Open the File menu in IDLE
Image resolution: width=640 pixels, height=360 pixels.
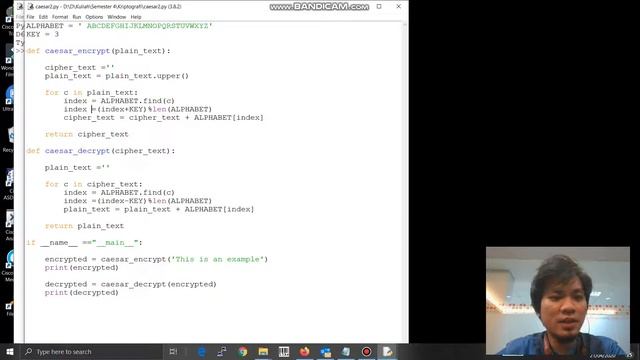[x=30, y=17]
